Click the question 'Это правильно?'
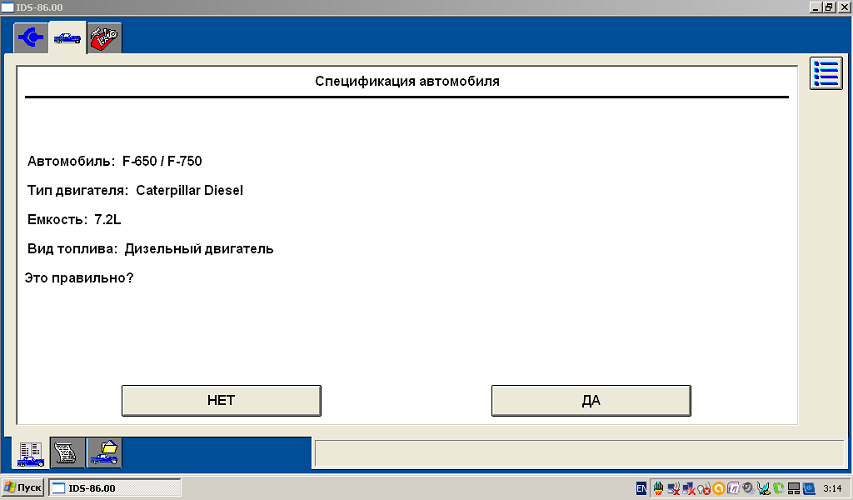The width and height of the screenshot is (853, 500). coord(79,278)
